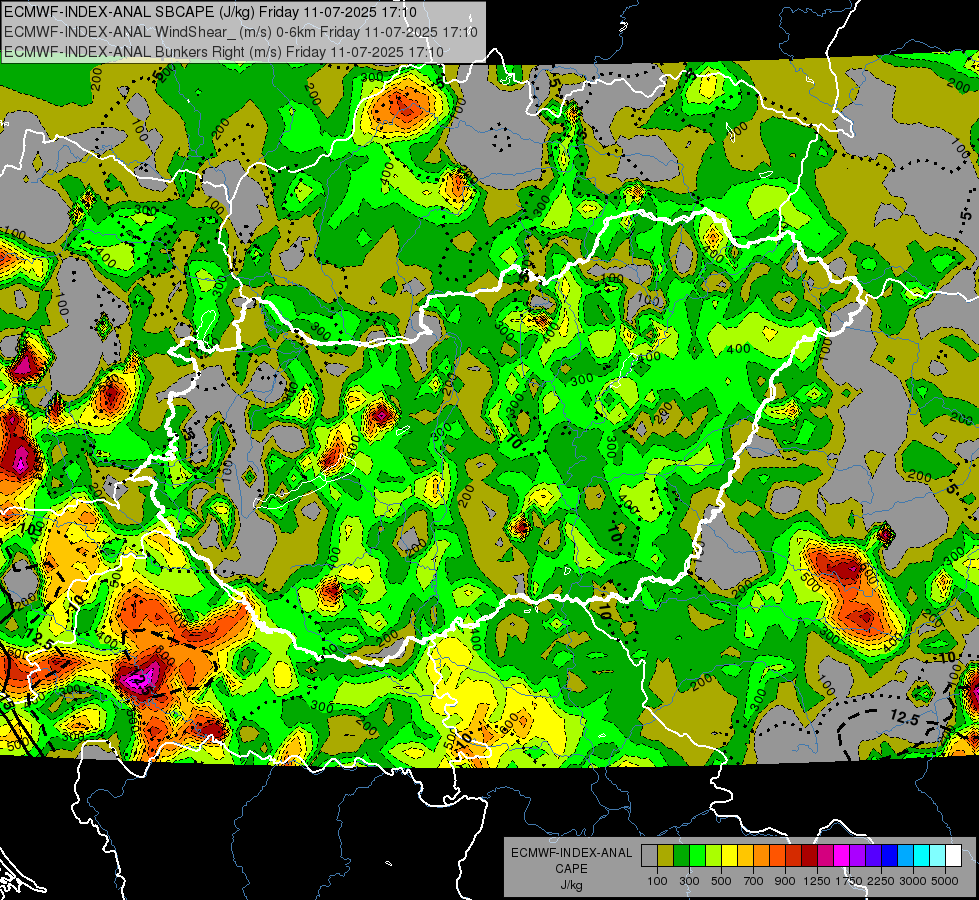Click the legend's ECMWF-INDEX-ANAL label
The image size is (979, 900).
[571, 853]
